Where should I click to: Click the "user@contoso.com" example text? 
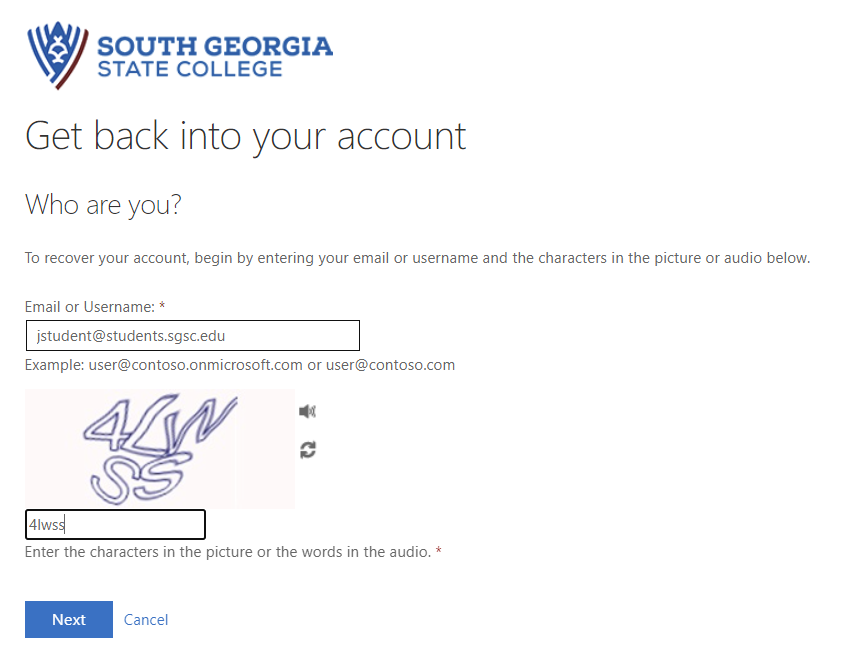point(390,365)
